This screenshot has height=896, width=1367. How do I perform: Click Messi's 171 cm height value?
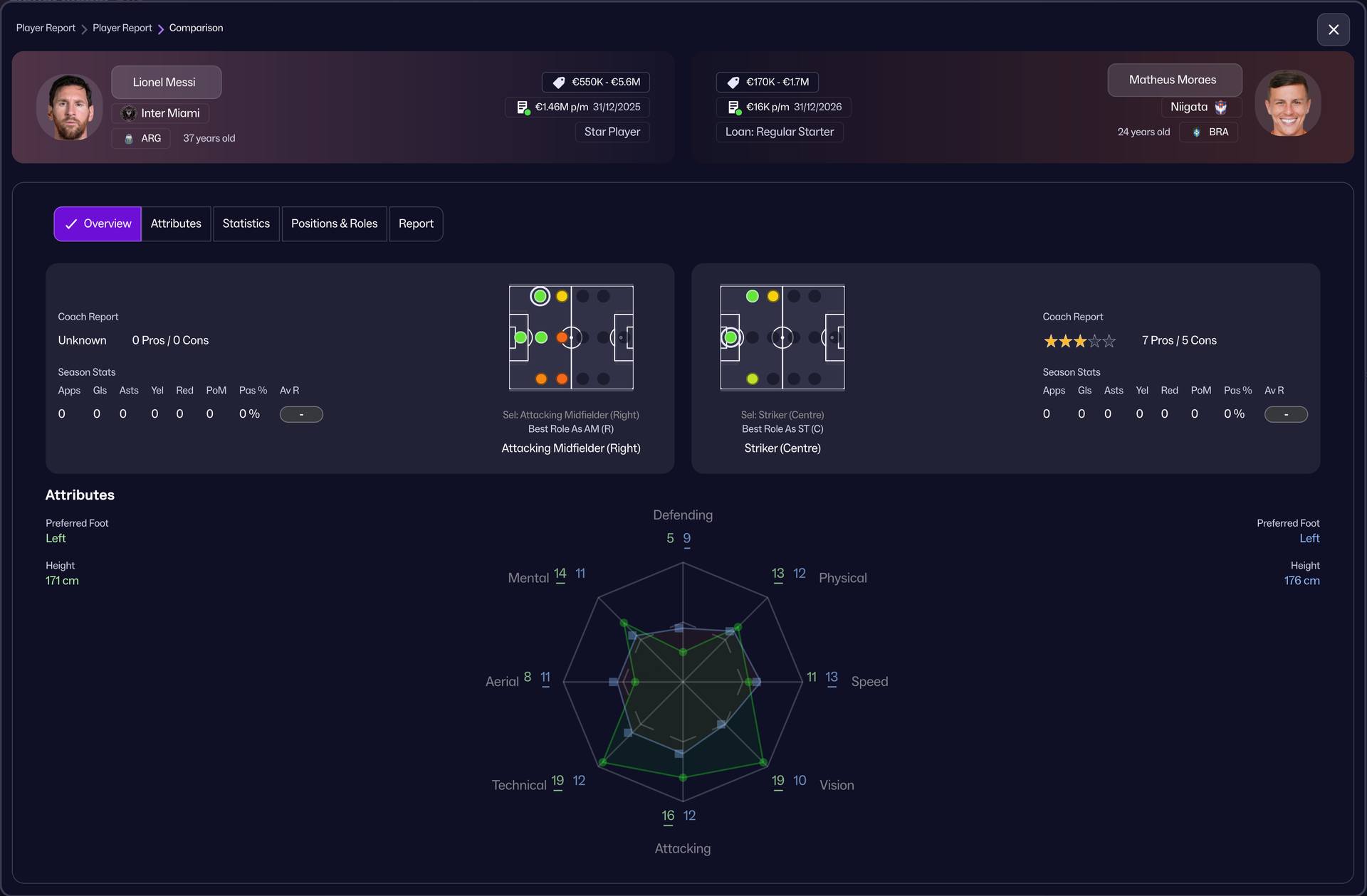point(62,581)
